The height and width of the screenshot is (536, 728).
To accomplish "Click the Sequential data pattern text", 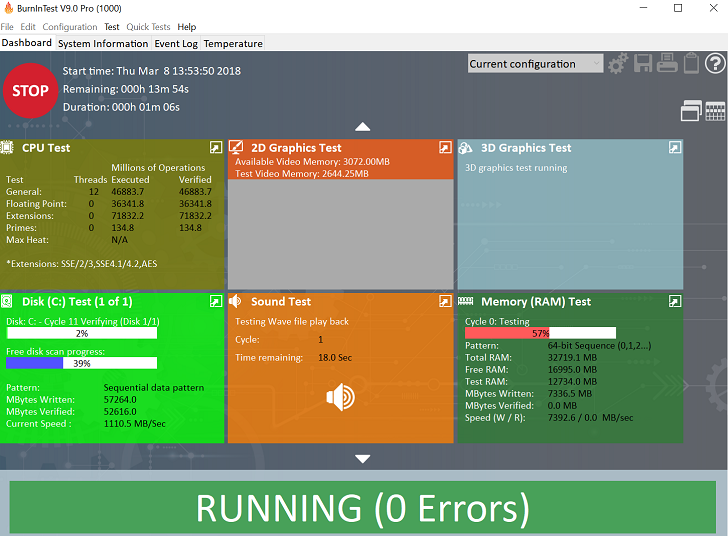I will 154,387.
